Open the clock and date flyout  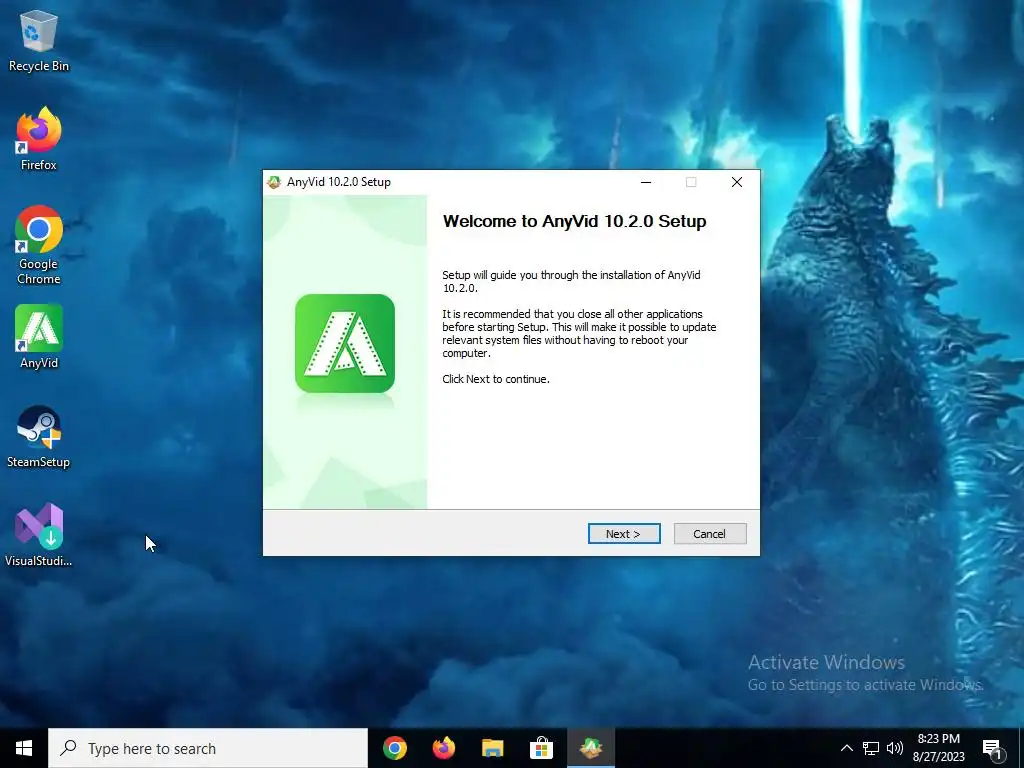(938, 748)
